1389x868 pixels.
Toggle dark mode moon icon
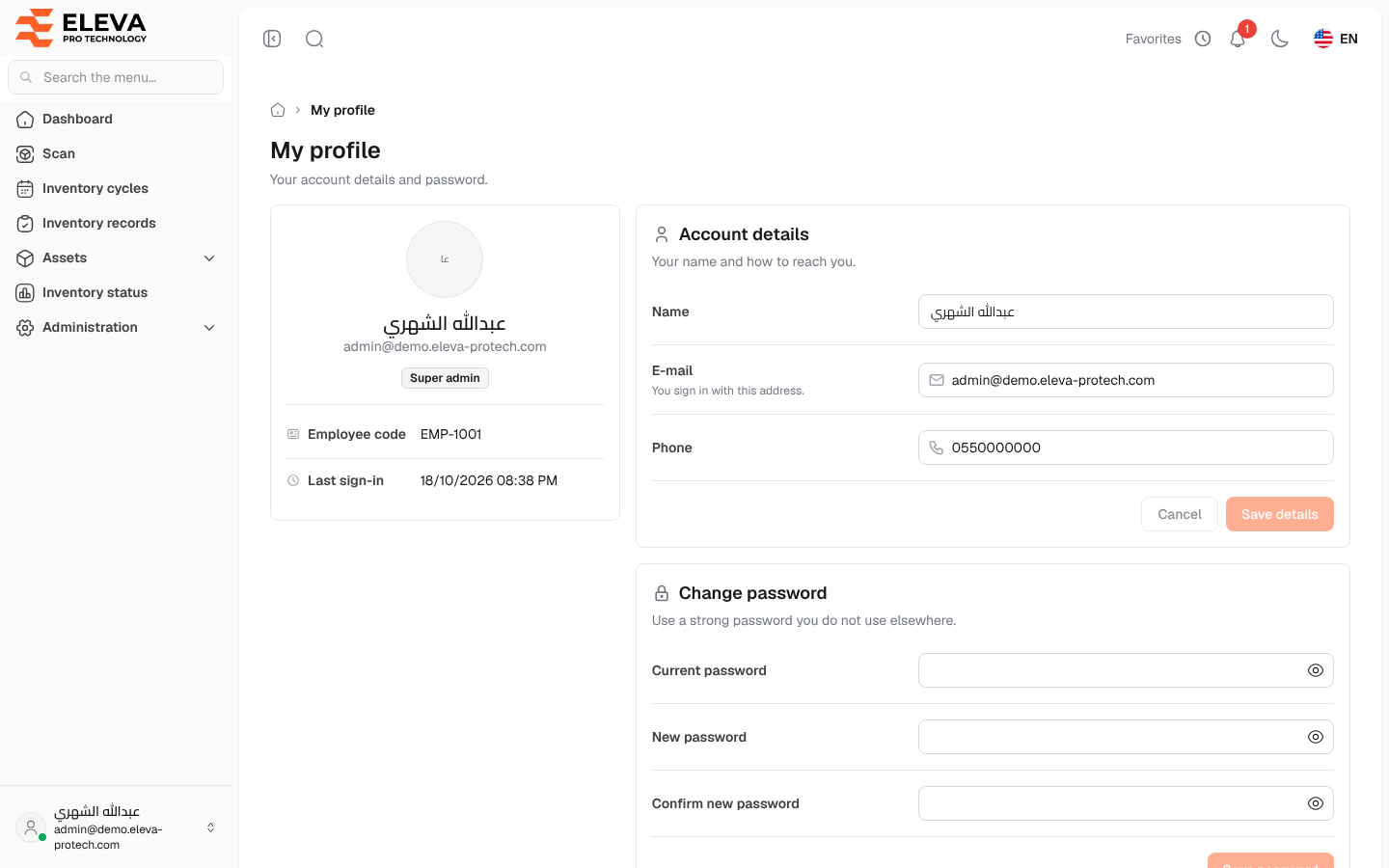[1280, 39]
